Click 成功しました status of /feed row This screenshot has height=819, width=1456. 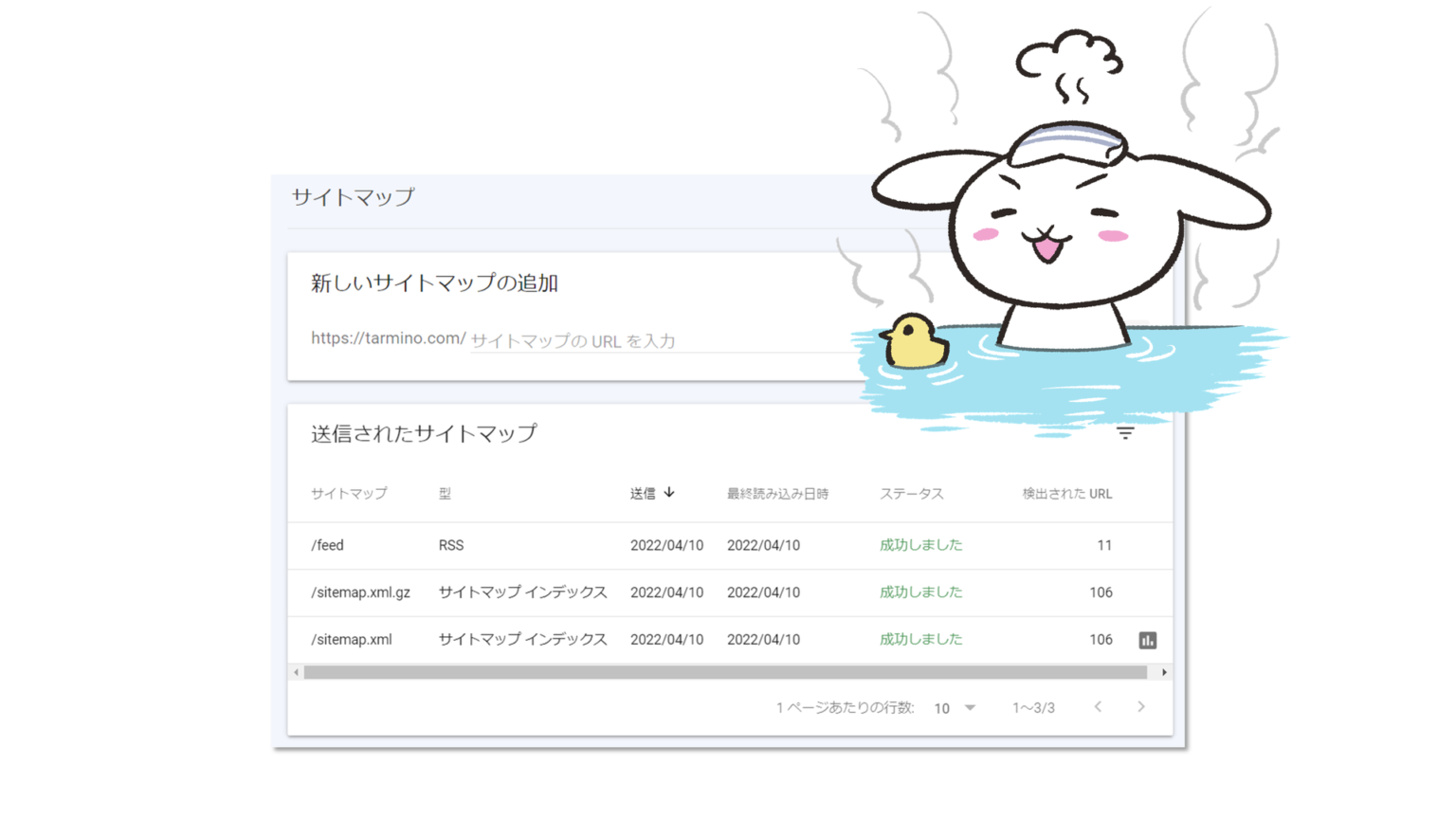click(920, 546)
